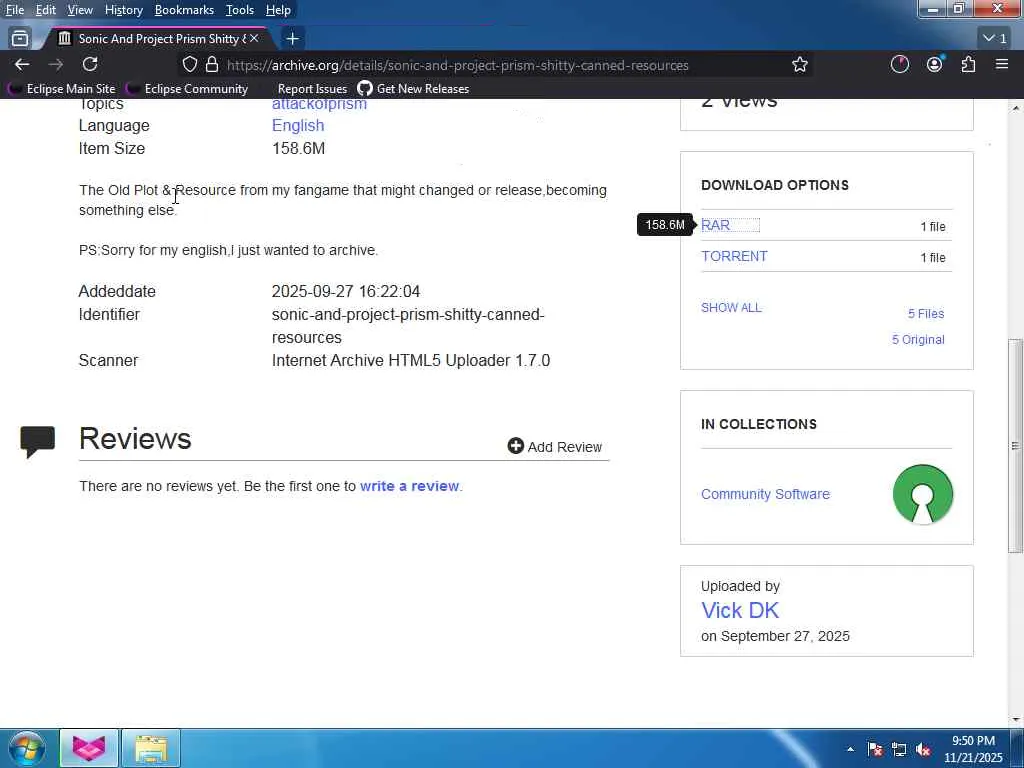Open Windows Explorer from taskbar

(151, 748)
